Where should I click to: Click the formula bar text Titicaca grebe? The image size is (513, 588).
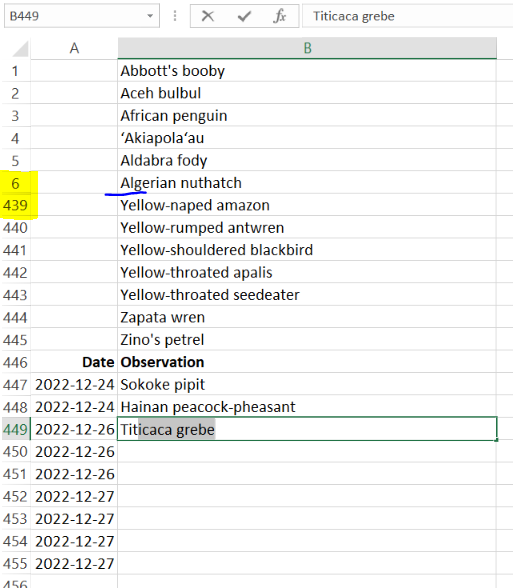click(x=354, y=16)
